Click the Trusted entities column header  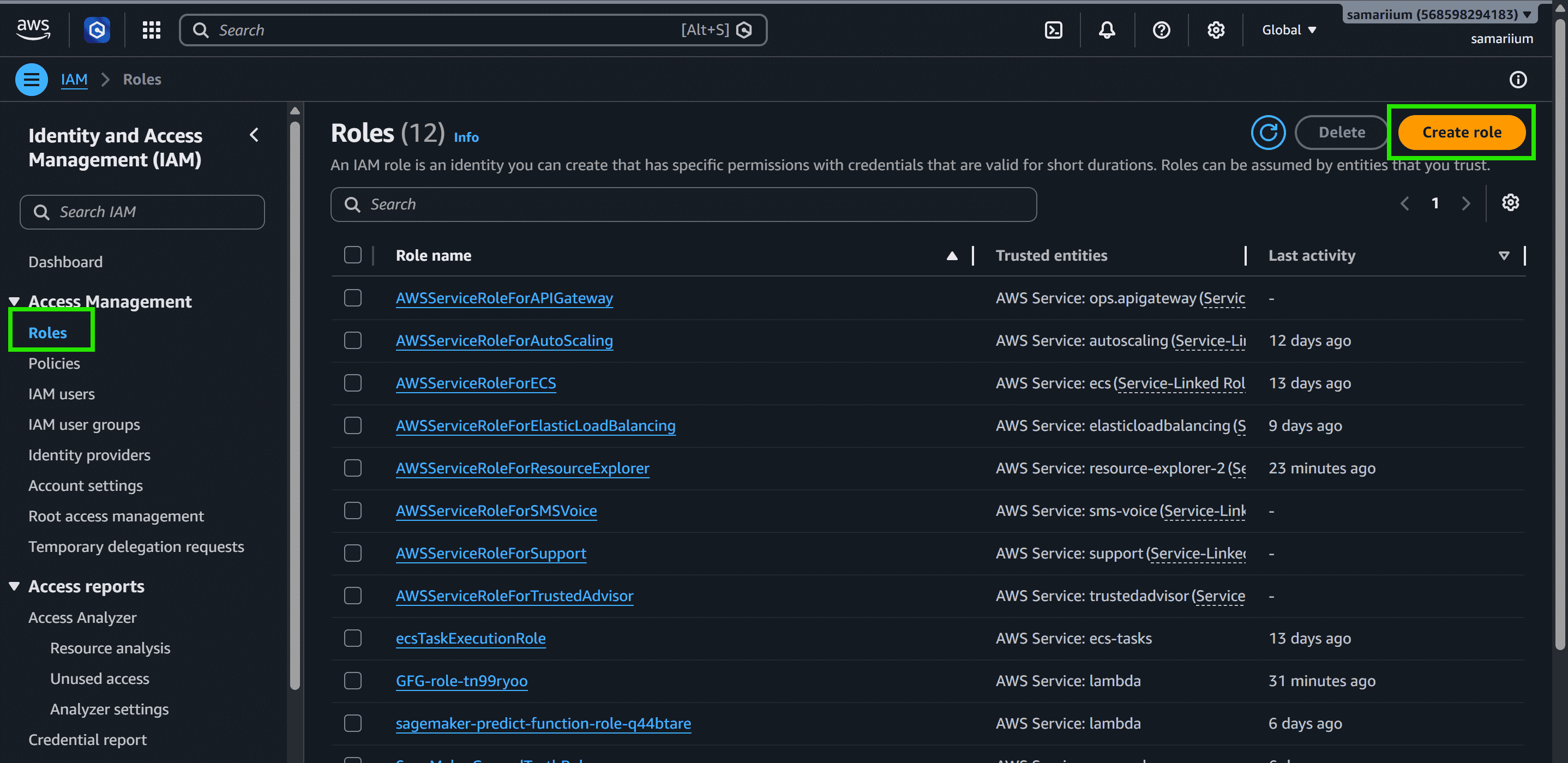(1051, 256)
